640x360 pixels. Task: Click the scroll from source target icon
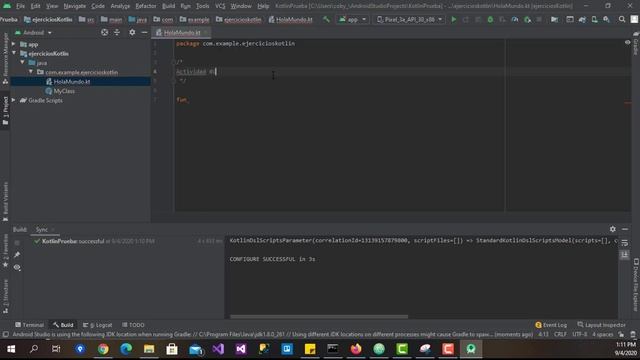tap(104, 32)
